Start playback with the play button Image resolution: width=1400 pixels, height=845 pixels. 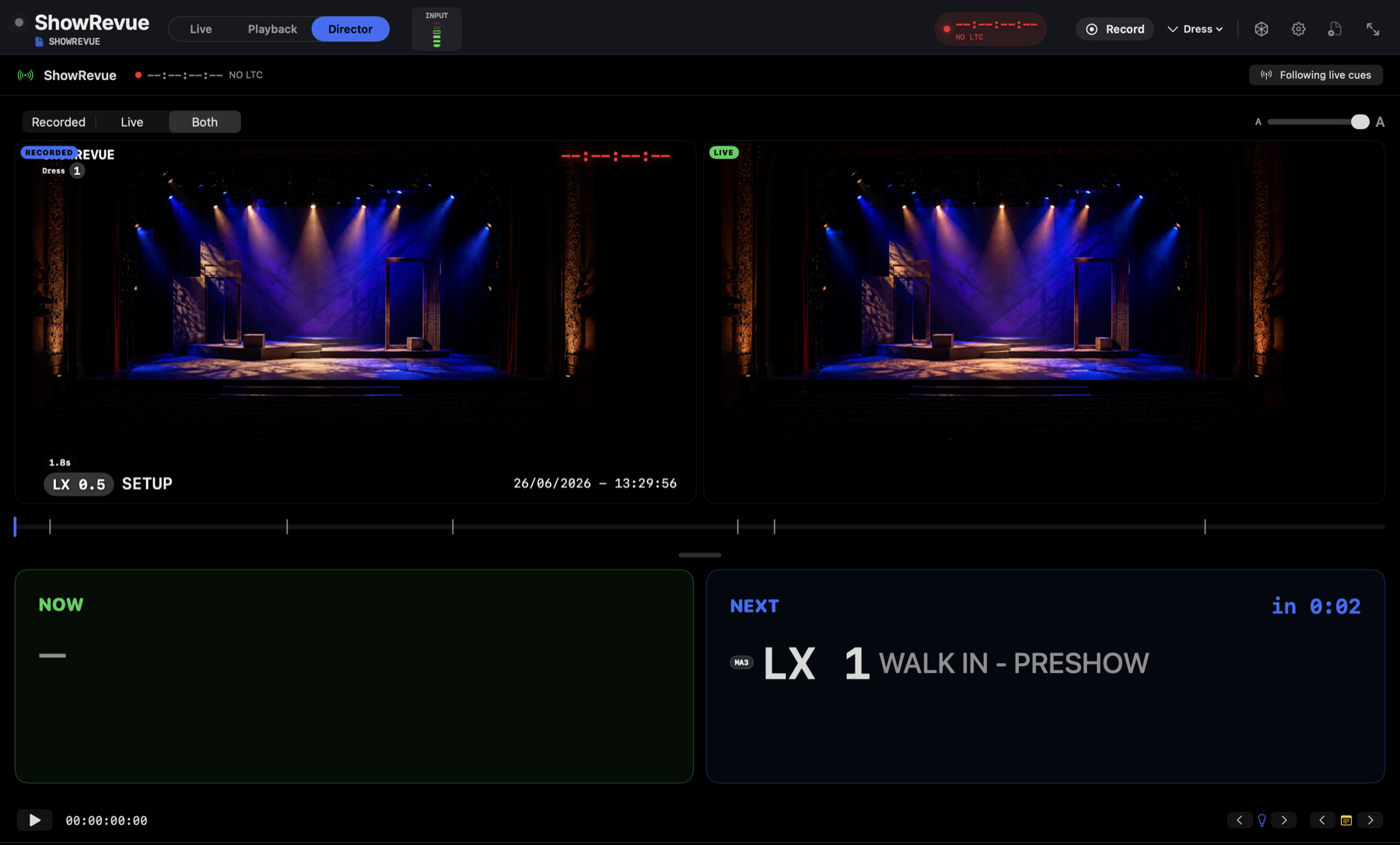coord(34,820)
